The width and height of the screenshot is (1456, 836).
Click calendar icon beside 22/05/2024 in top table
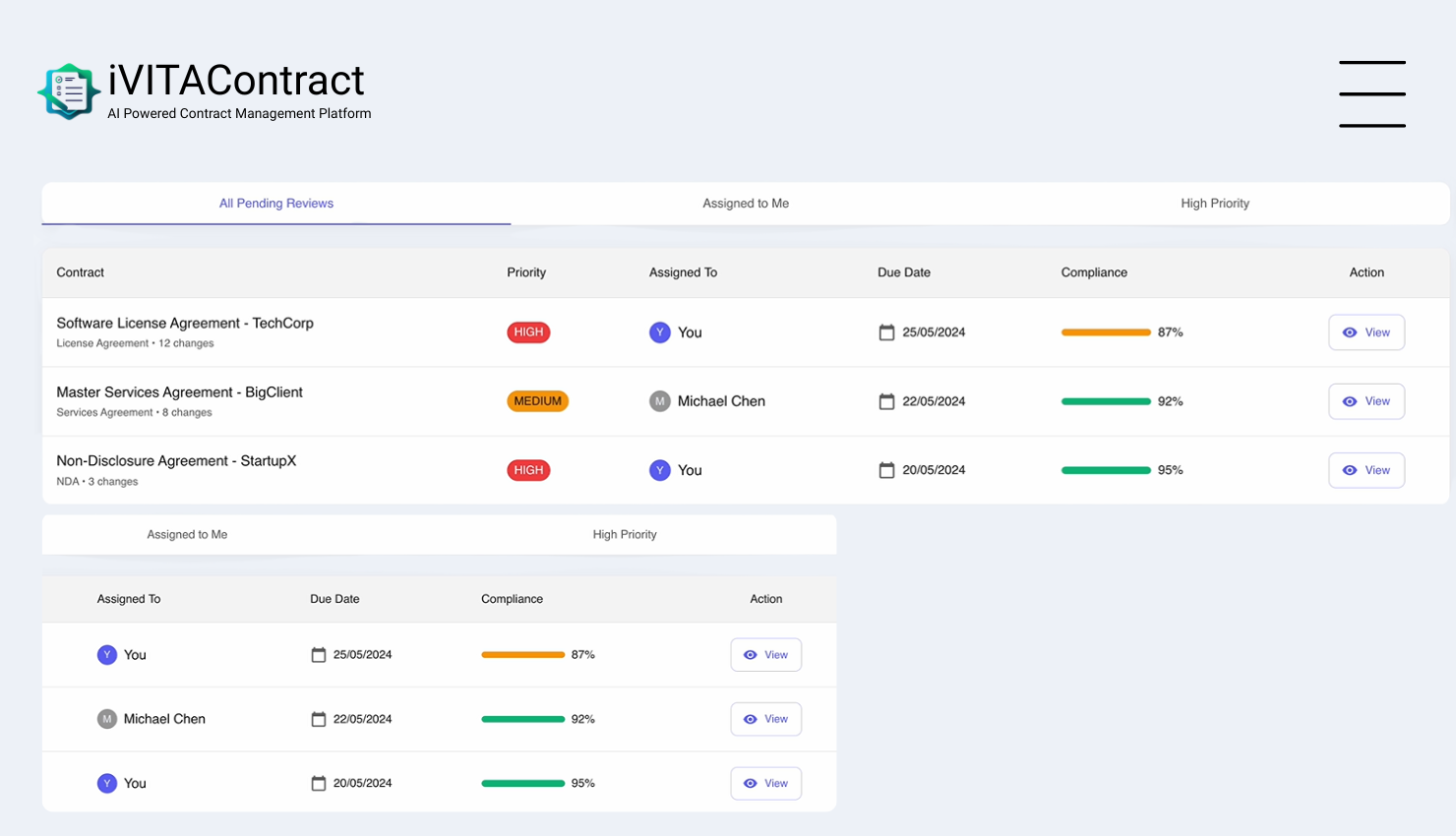(x=886, y=401)
